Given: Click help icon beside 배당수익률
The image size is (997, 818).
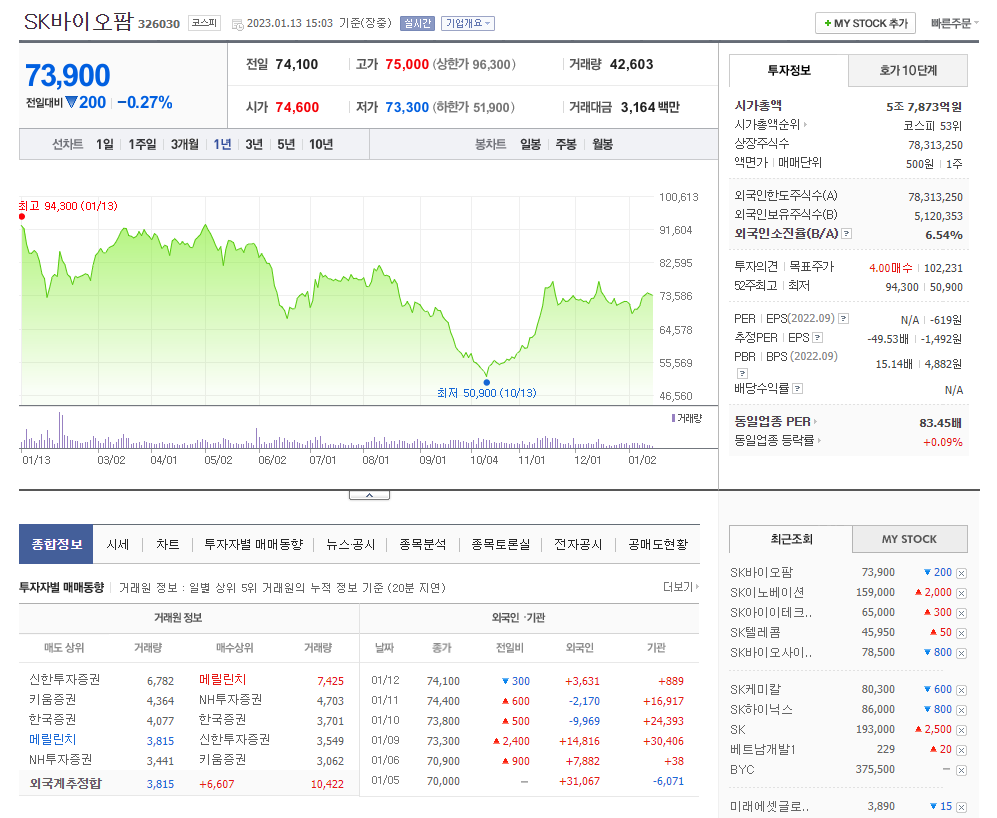Looking at the screenshot, I should tap(797, 389).
